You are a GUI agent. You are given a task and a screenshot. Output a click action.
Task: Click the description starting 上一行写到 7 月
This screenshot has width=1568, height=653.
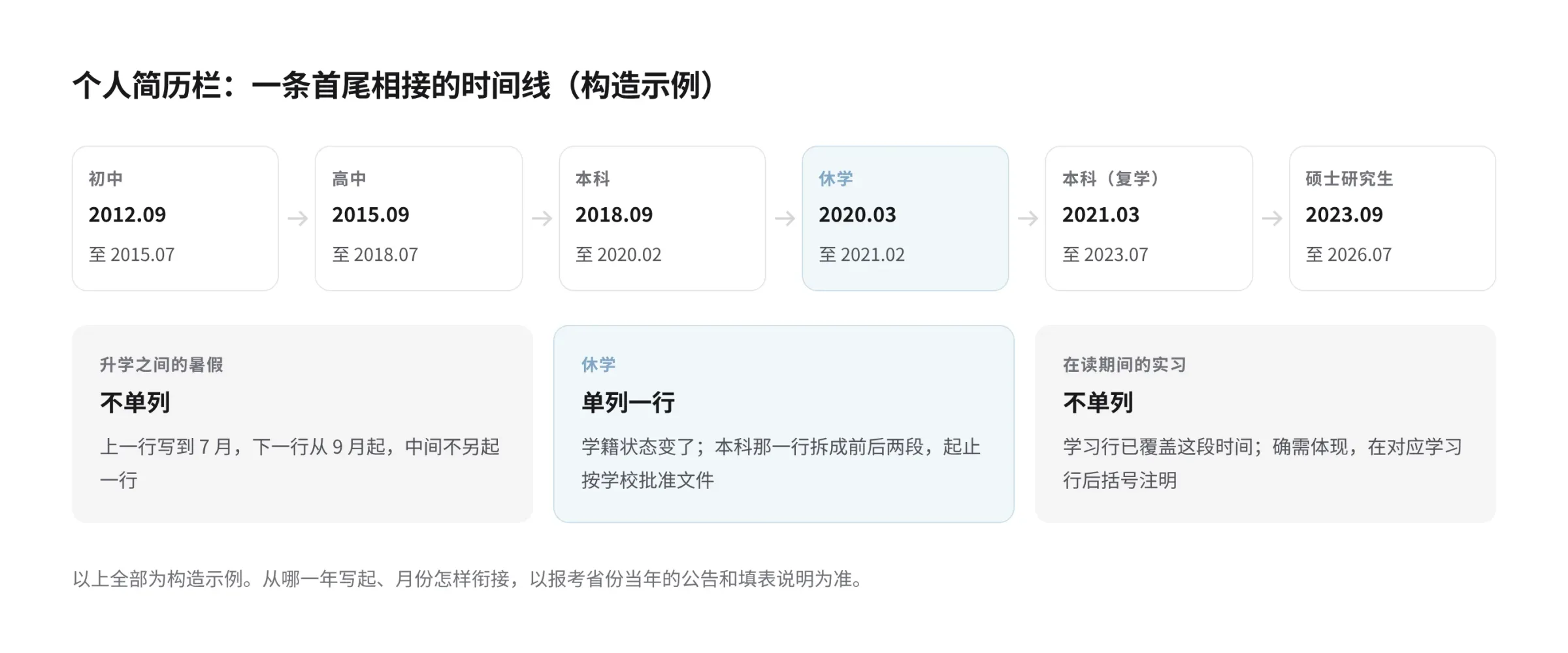click(x=300, y=463)
